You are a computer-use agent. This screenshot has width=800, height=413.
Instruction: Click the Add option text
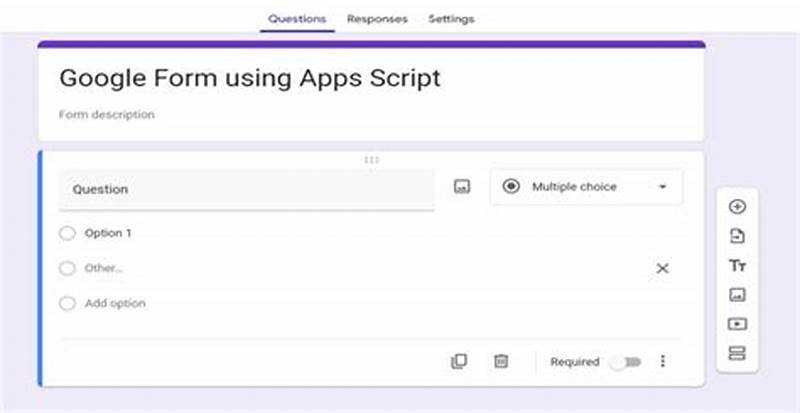[115, 303]
